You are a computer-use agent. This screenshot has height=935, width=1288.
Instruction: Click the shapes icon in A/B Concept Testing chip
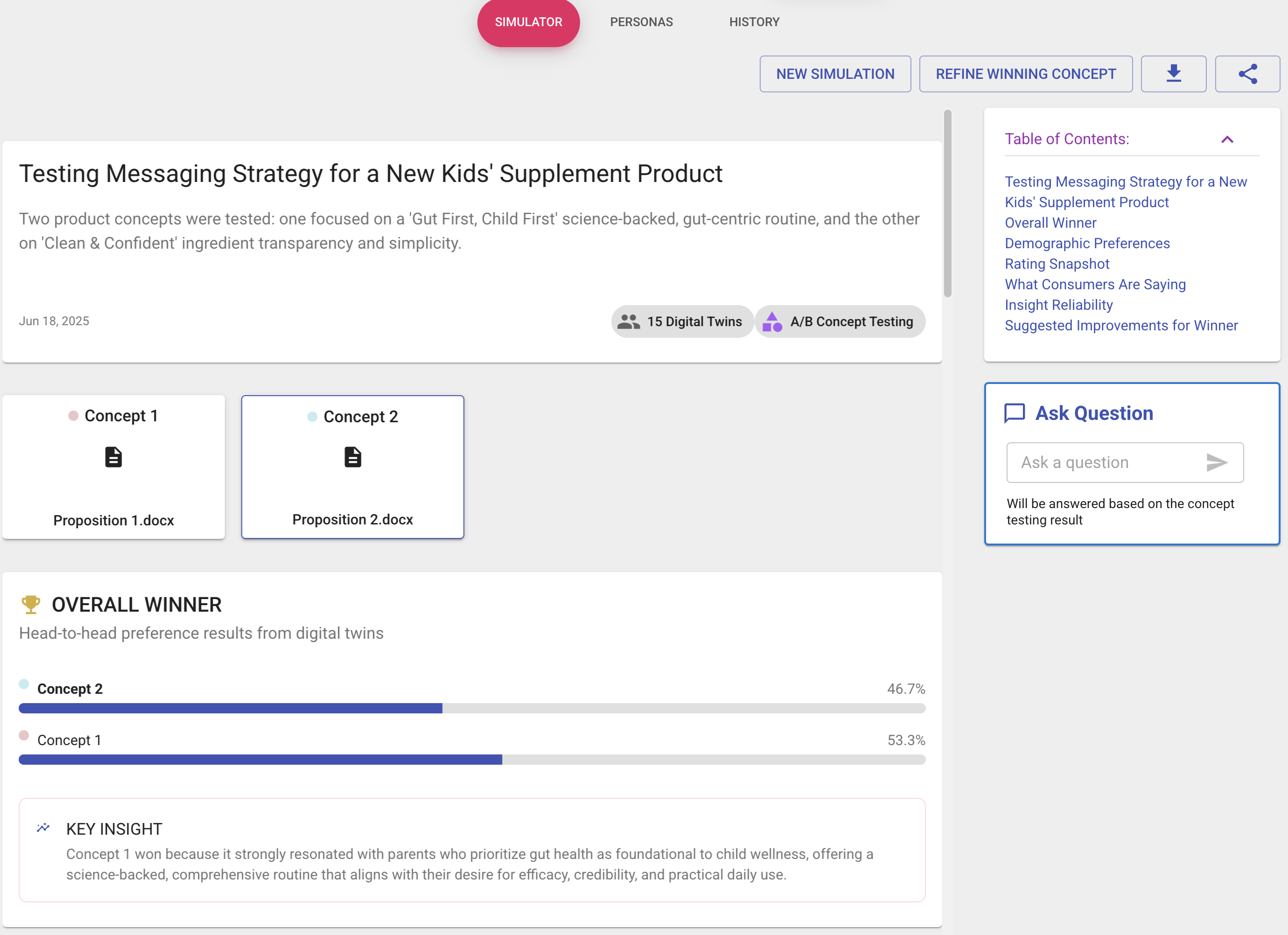772,321
